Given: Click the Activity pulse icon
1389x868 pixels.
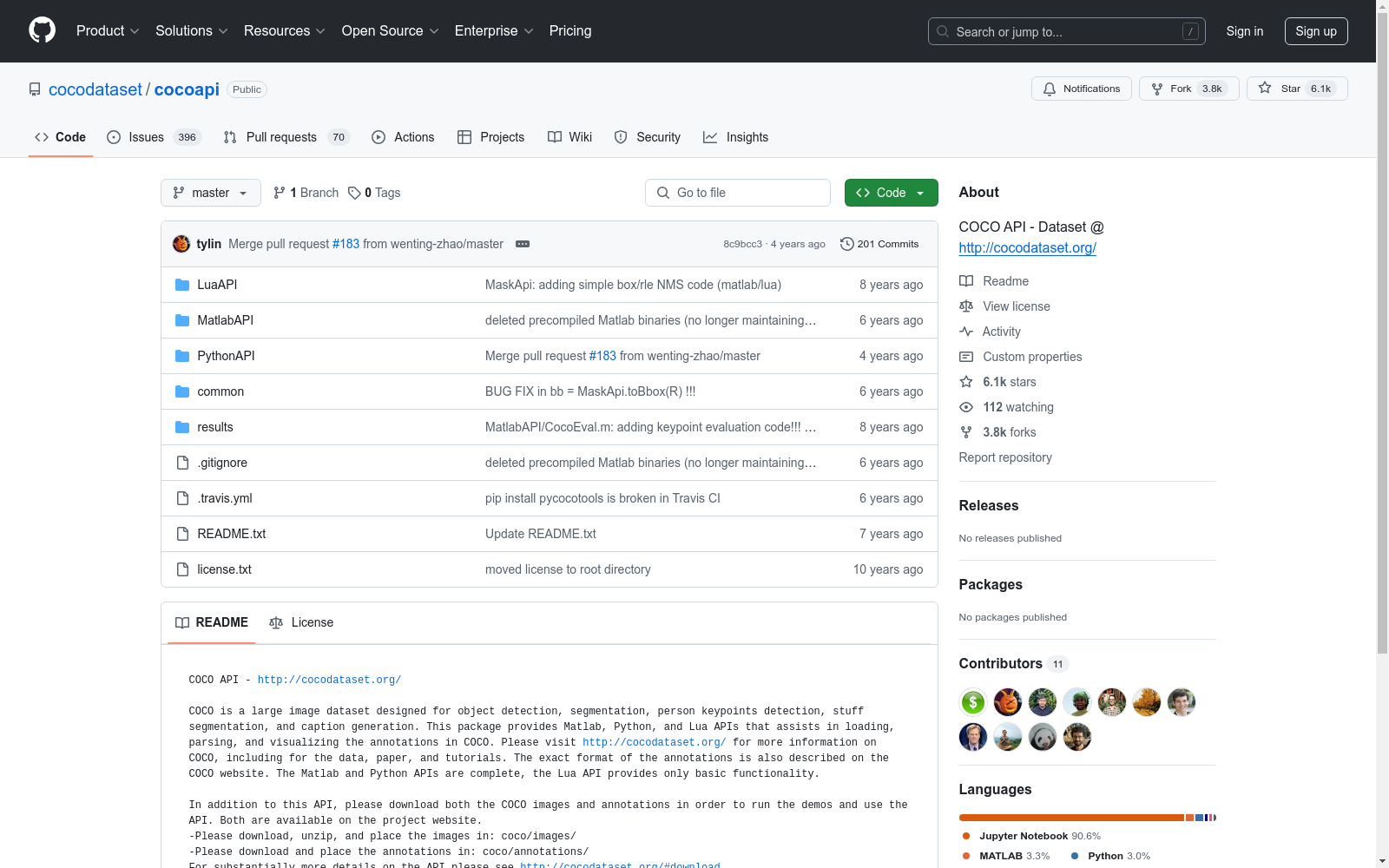Looking at the screenshot, I should click(966, 332).
